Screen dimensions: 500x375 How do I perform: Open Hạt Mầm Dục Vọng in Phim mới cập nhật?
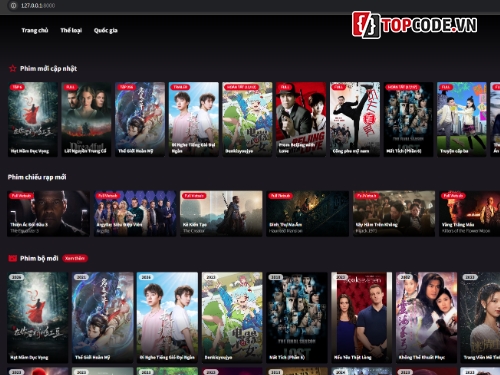click(x=33, y=119)
